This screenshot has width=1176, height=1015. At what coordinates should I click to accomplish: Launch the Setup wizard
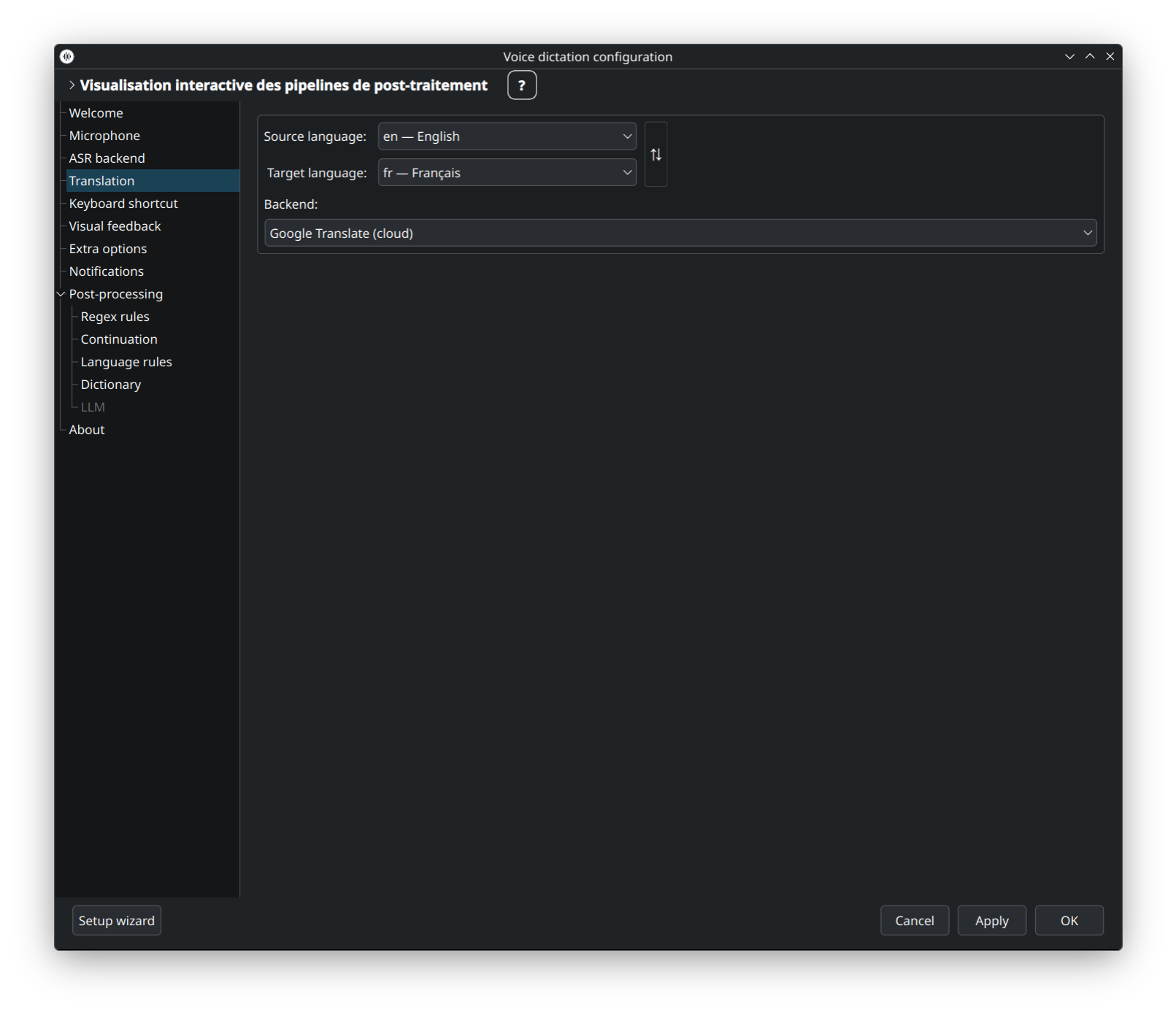[x=117, y=921]
